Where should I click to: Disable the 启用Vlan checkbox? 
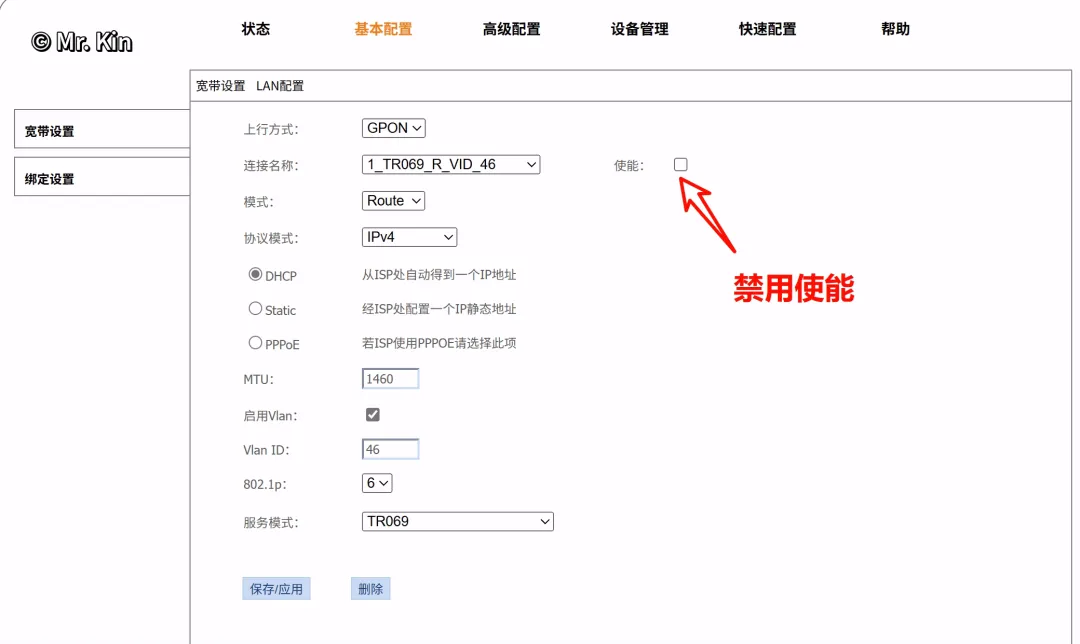[x=372, y=414]
